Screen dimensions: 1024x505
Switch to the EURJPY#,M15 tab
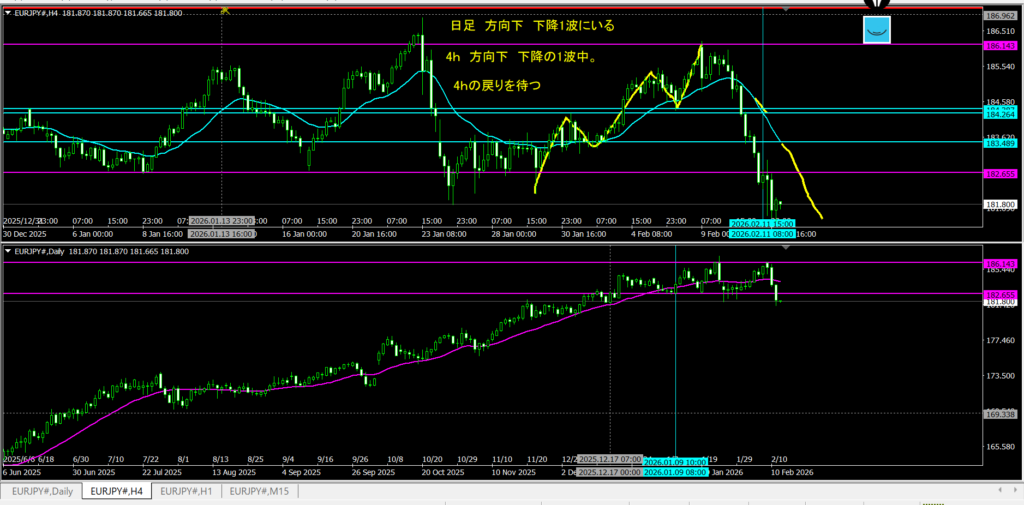pos(258,491)
